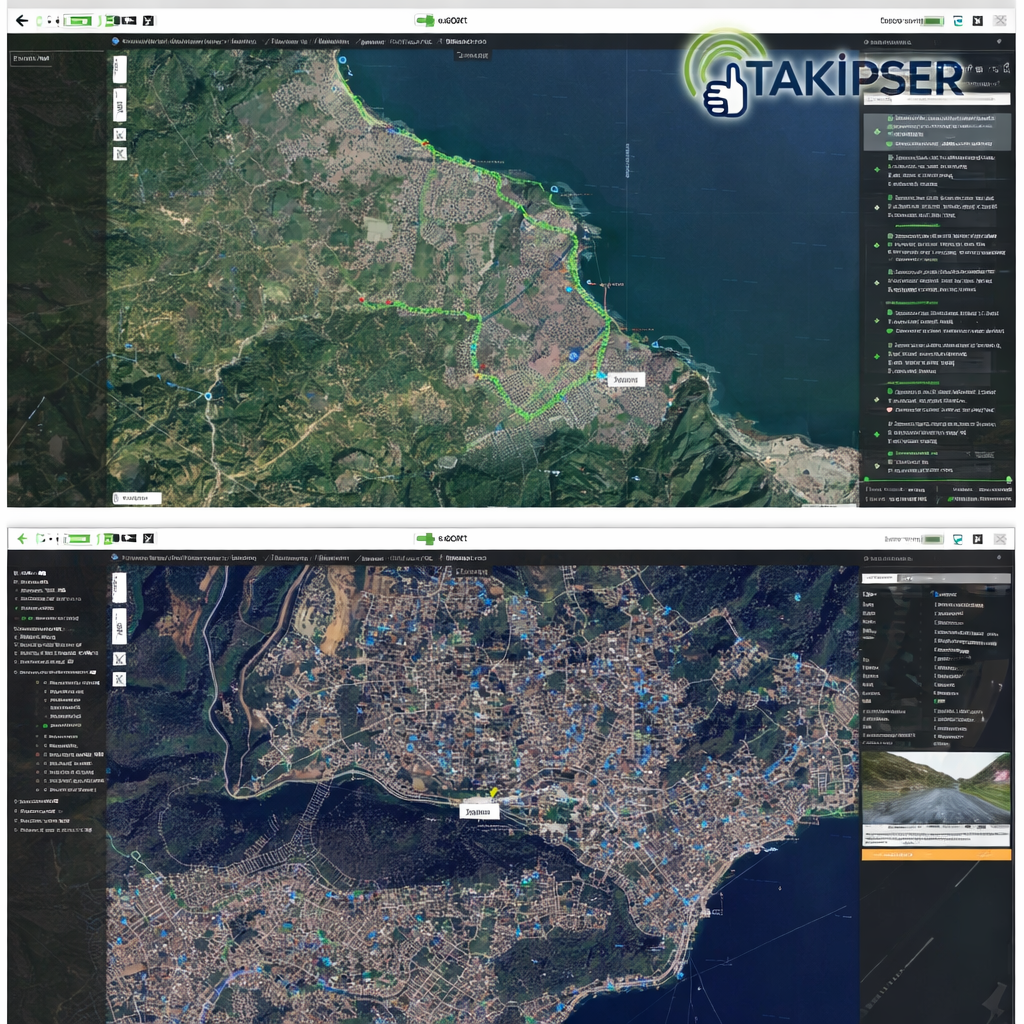Image resolution: width=1024 pixels, height=1024 pixels.
Task: Click the black back arrow in upper window
Action: click(21, 20)
